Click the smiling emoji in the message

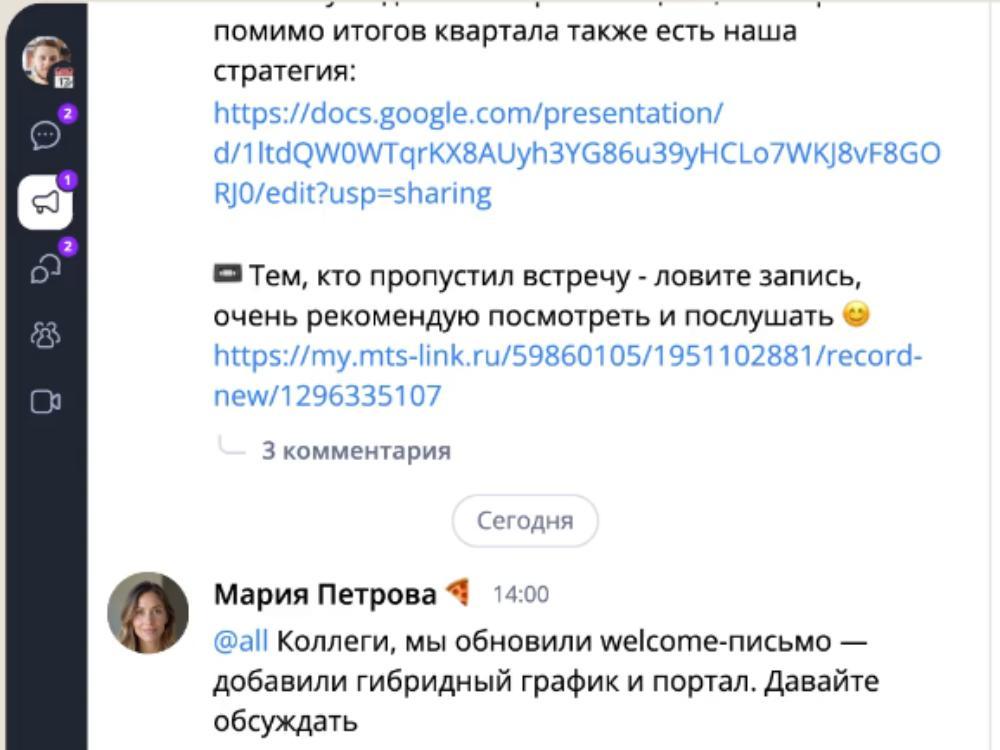[x=856, y=317]
